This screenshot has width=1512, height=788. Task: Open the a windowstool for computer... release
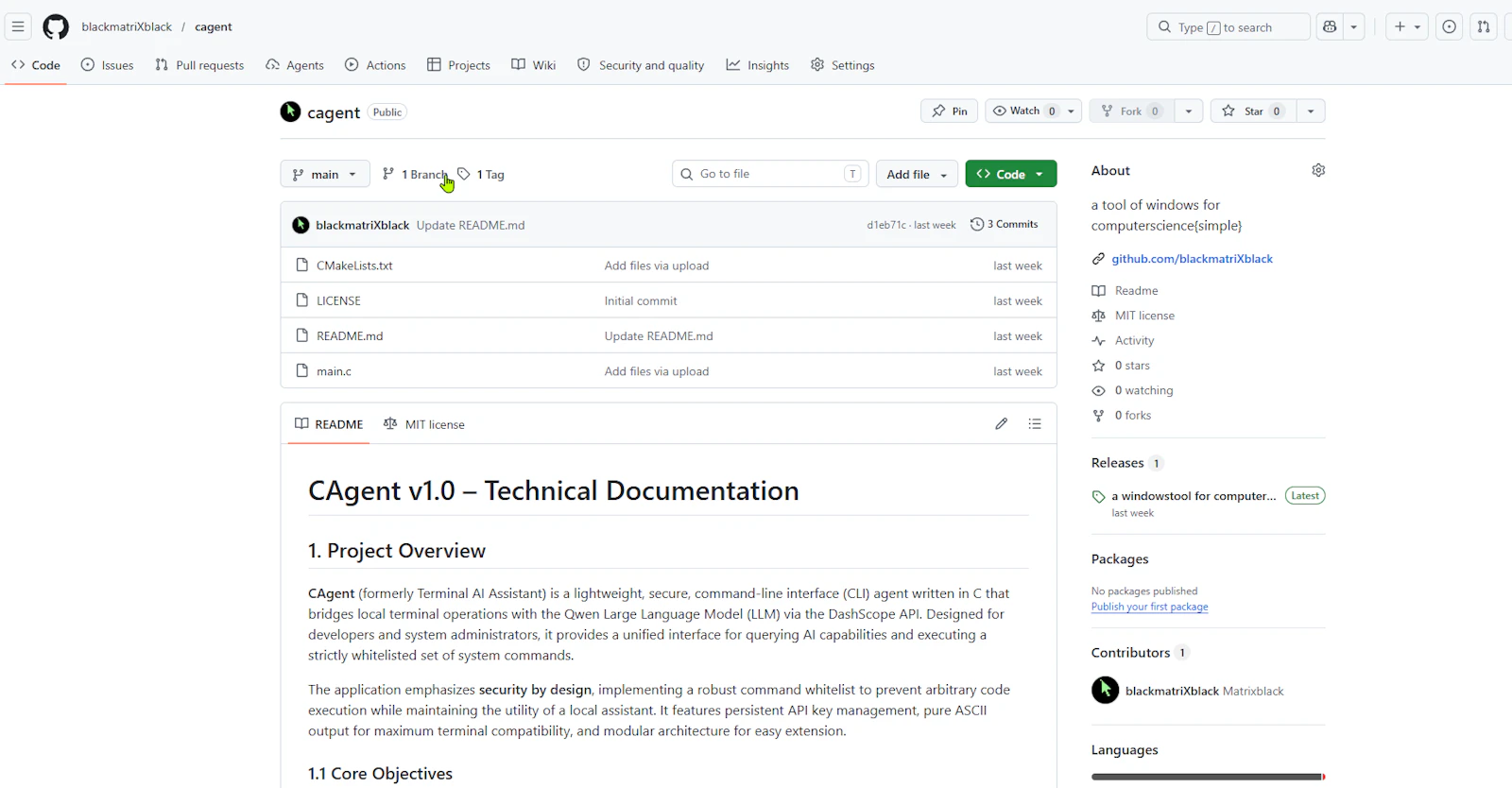point(1194,496)
